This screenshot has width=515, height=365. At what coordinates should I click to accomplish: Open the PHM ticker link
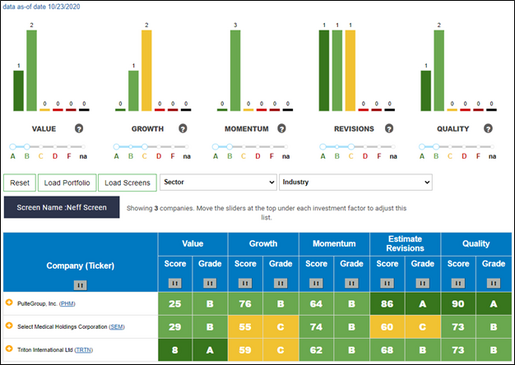pyautogui.click(x=67, y=304)
